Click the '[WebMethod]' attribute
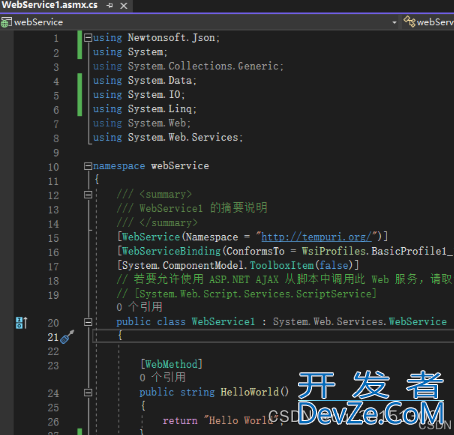This screenshot has height=435, width=454. (171, 364)
